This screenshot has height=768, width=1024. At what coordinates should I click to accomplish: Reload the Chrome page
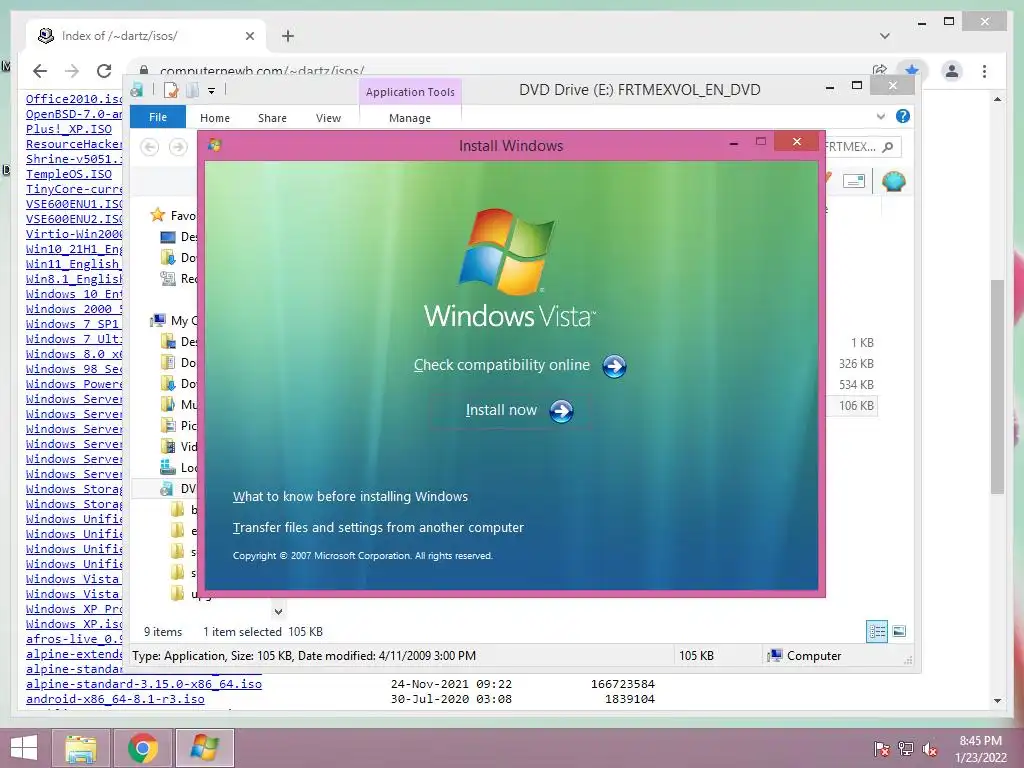point(104,71)
